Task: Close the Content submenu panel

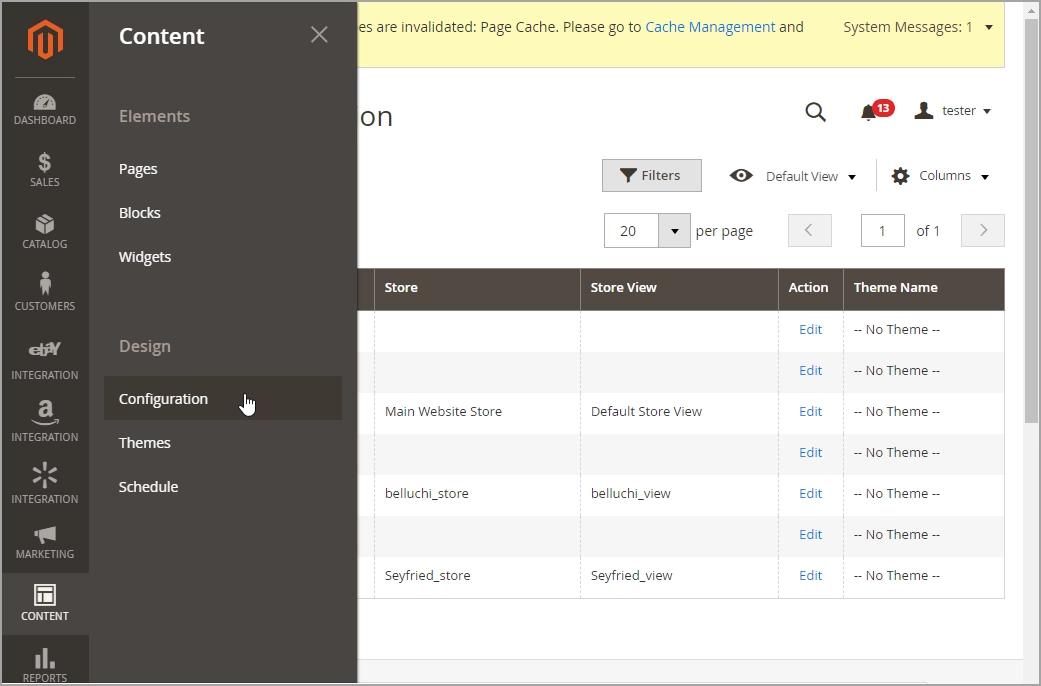Action: coord(319,35)
